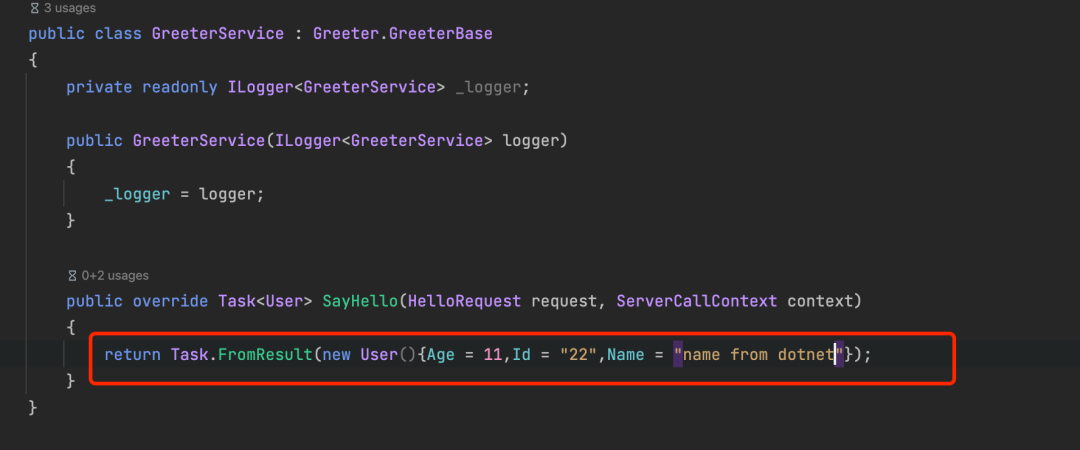The height and width of the screenshot is (450, 1080).
Task: Open the "3 usages" code hint
Action: pos(68,9)
